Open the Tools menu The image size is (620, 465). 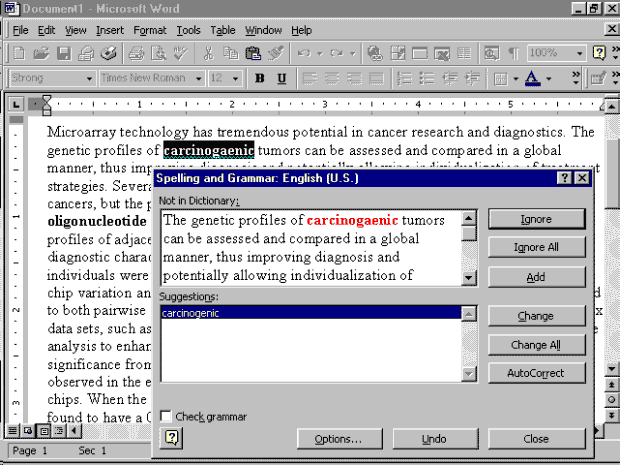pyautogui.click(x=188, y=30)
